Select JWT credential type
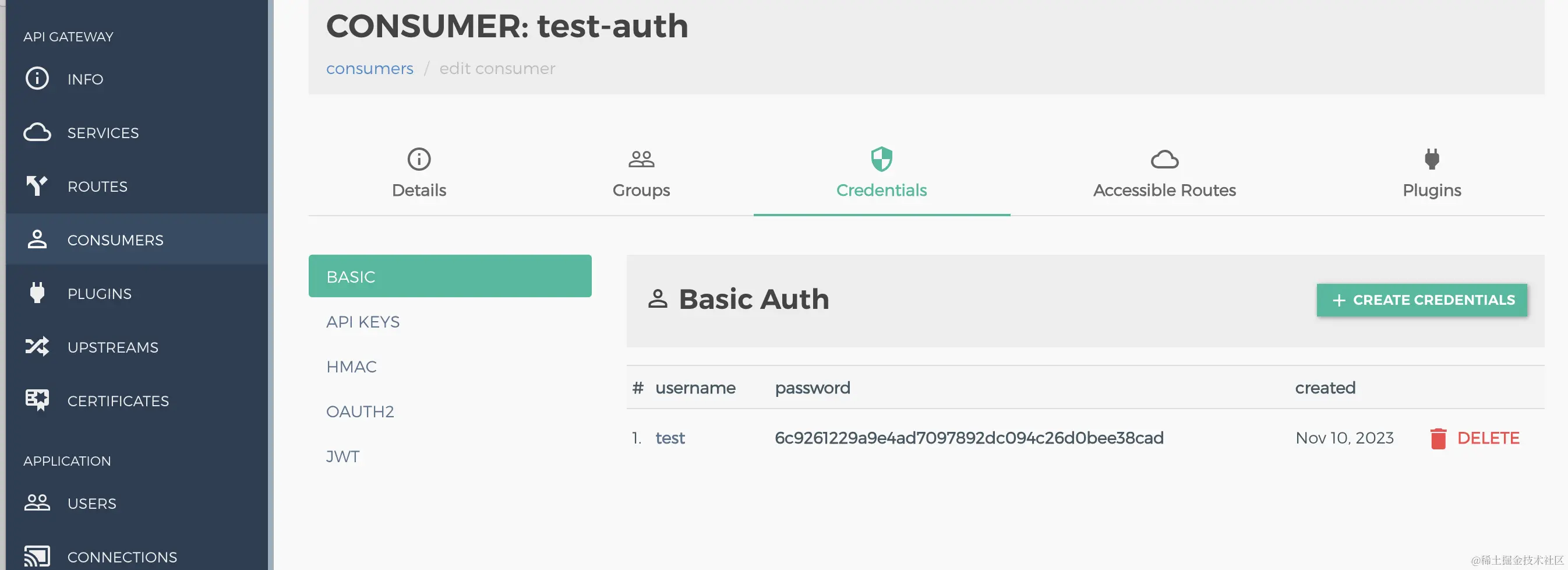Screen dimensions: 1568x570 [x=342, y=457]
